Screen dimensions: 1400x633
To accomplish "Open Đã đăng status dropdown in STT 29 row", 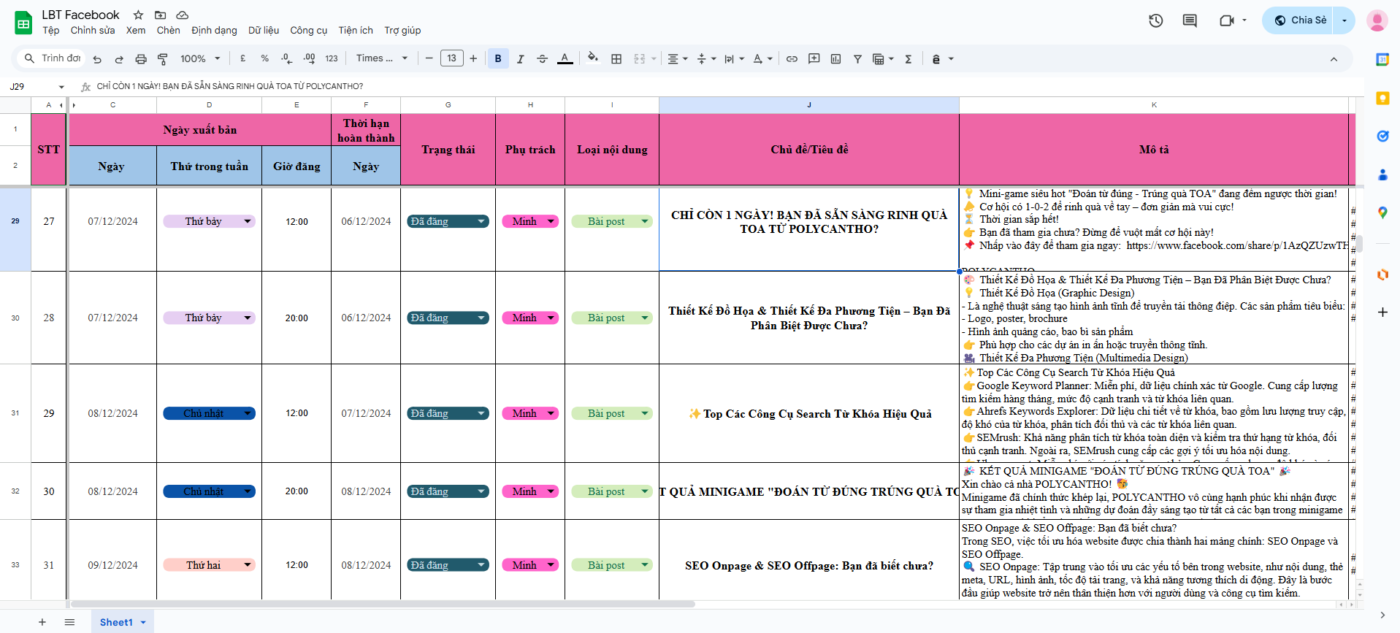I will [482, 413].
